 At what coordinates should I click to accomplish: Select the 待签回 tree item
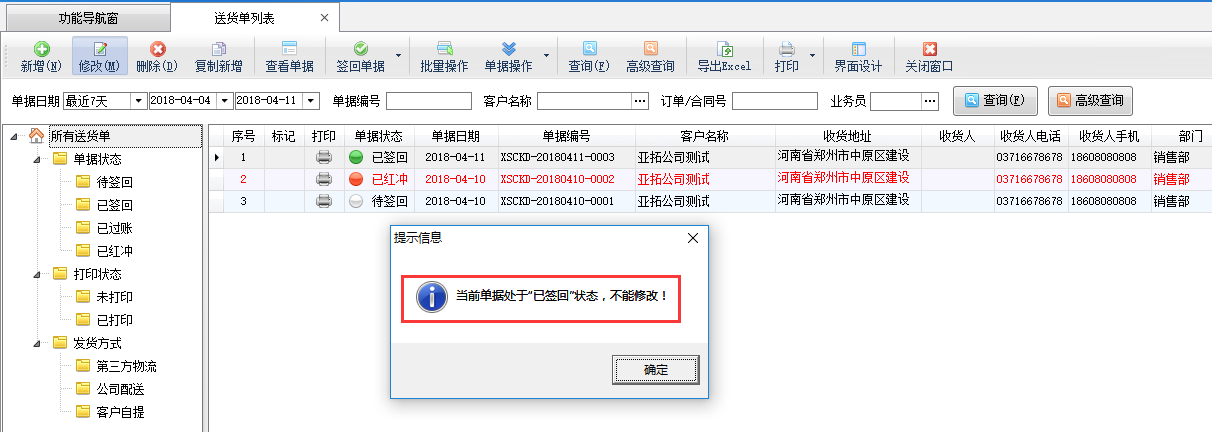click(115, 181)
